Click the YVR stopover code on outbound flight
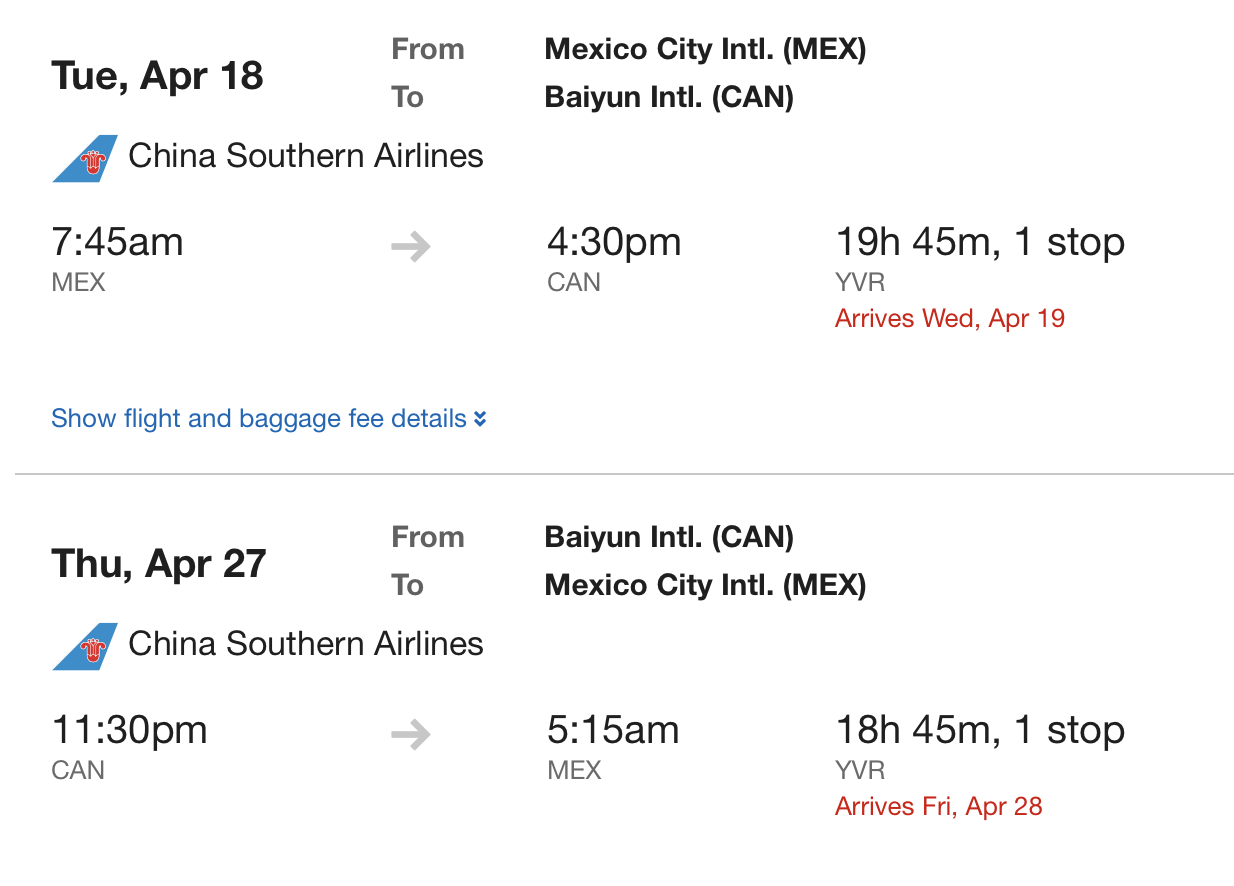The width and height of the screenshot is (1234, 886). click(x=860, y=282)
